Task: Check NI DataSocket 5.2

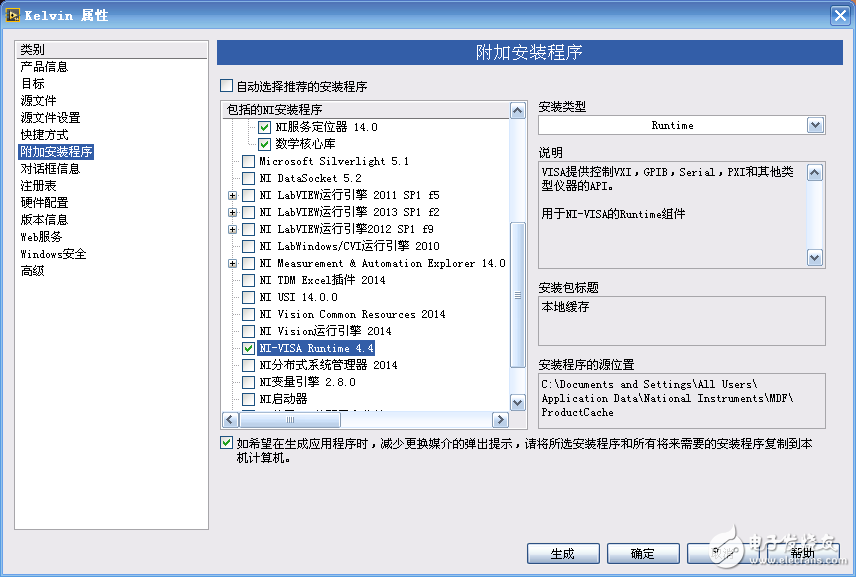Action: [248, 178]
